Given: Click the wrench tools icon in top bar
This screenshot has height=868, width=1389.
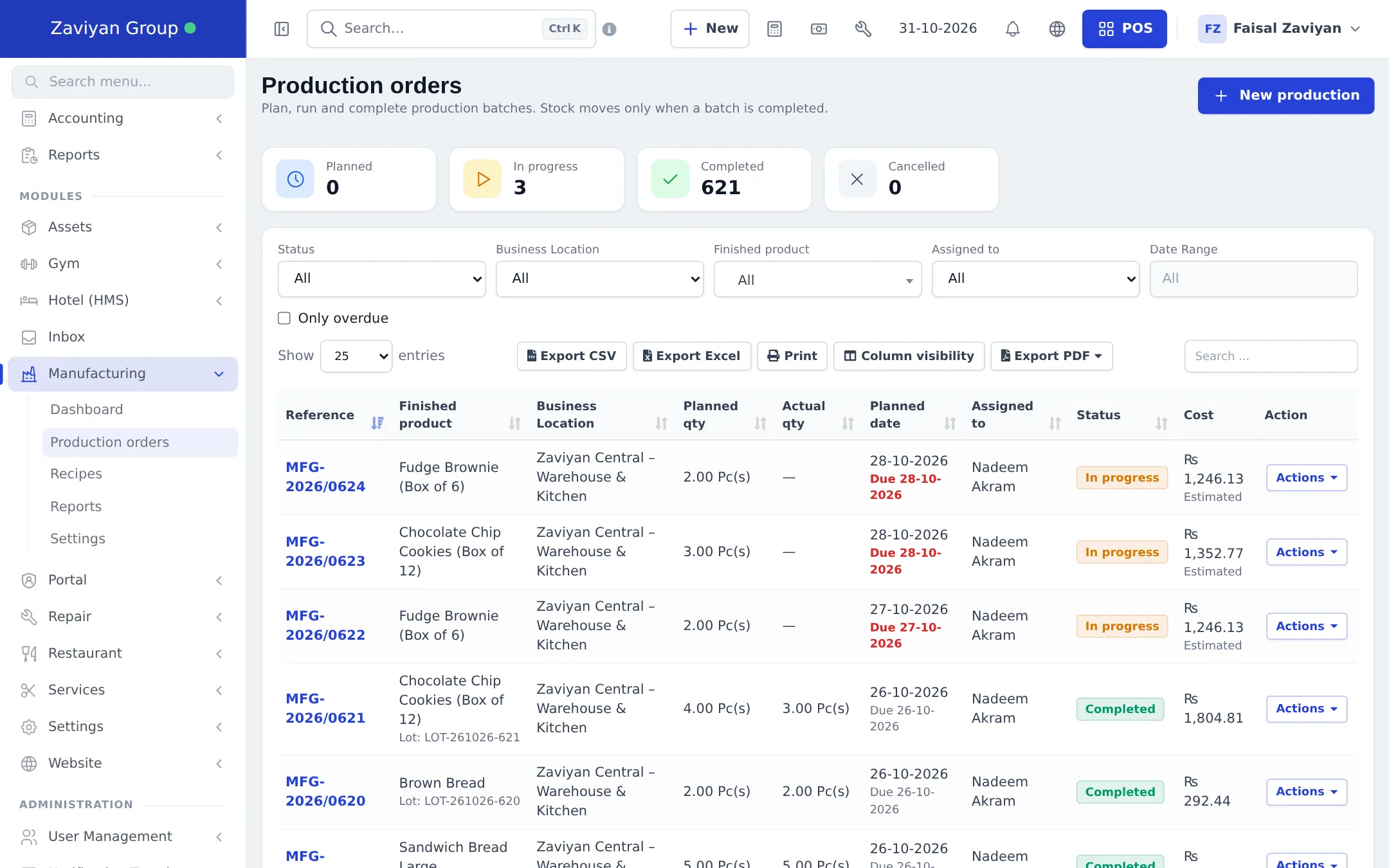Looking at the screenshot, I should [x=863, y=29].
